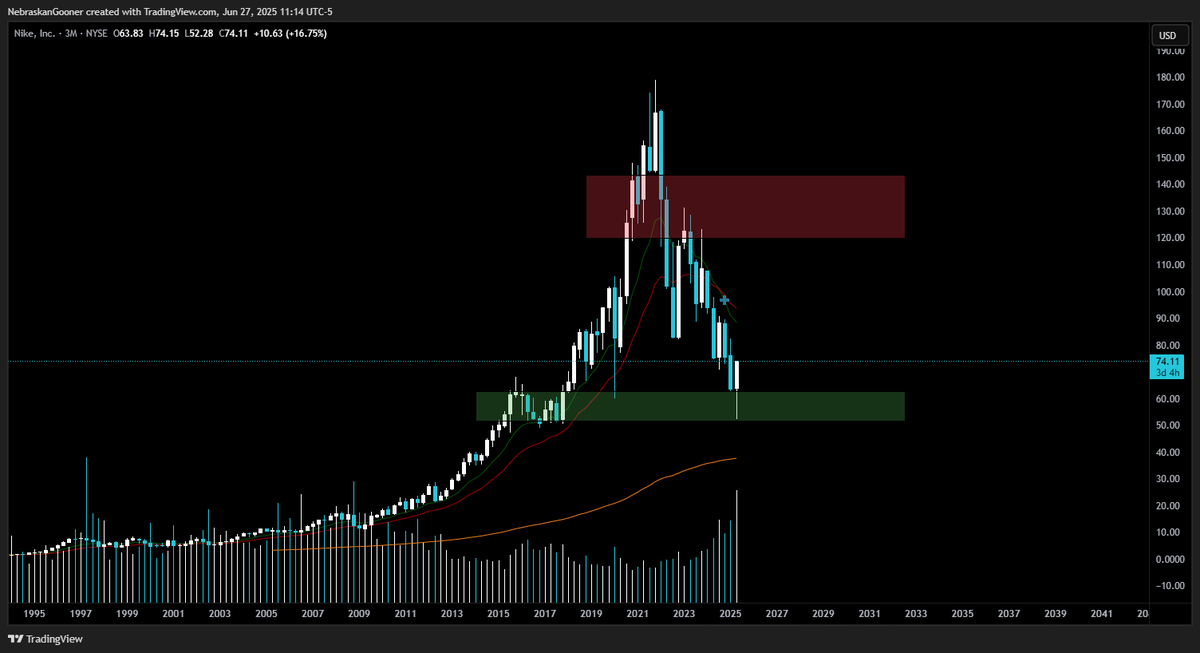Click the 2013 time axis label

[x=451, y=613]
